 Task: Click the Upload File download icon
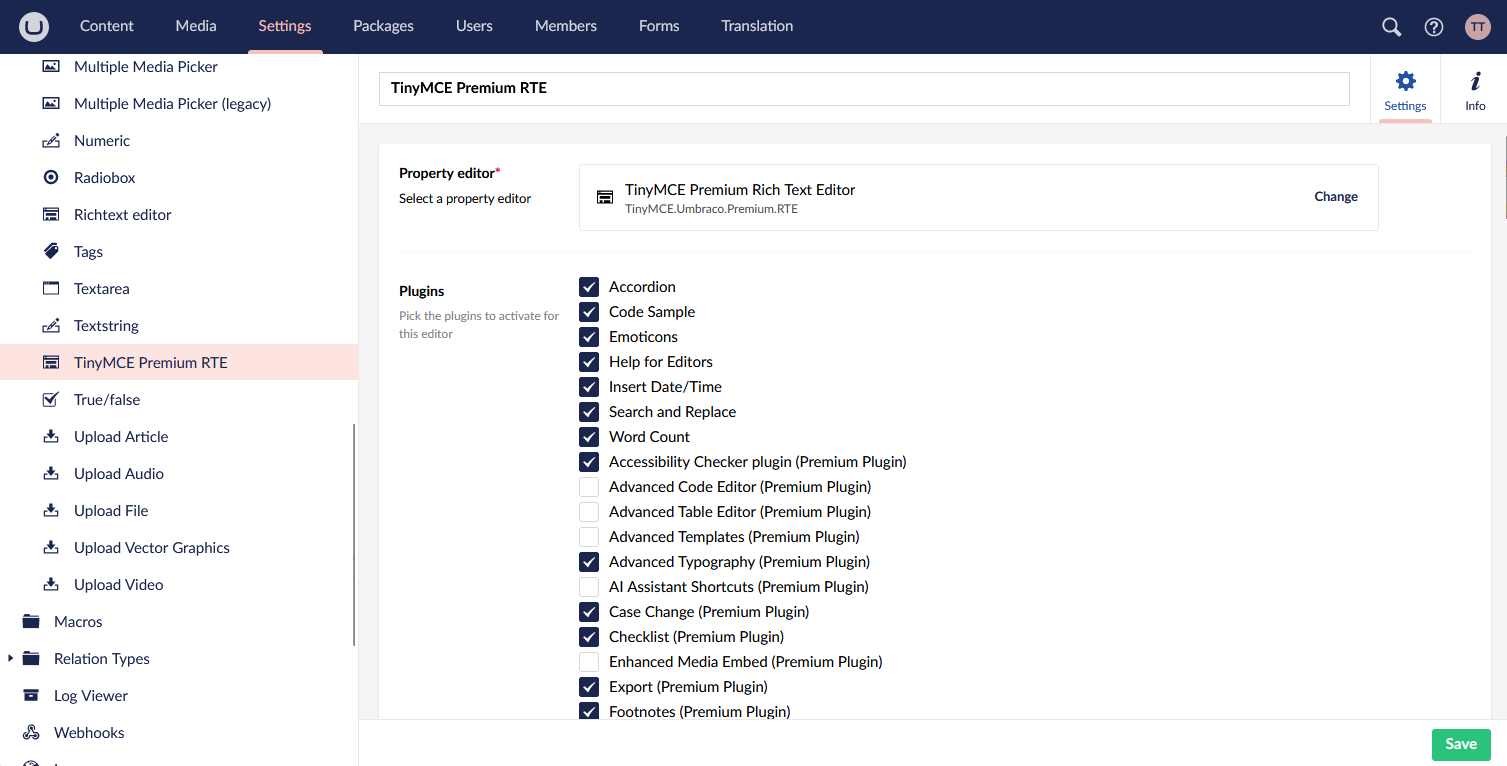[x=51, y=511]
